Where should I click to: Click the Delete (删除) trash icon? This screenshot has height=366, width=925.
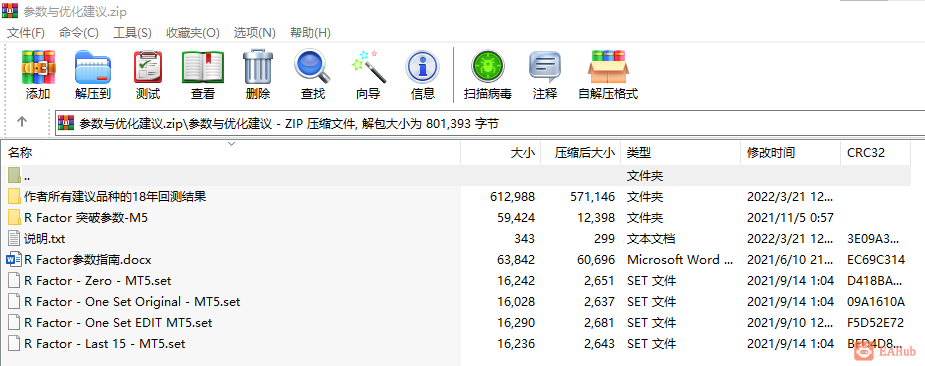click(x=258, y=67)
